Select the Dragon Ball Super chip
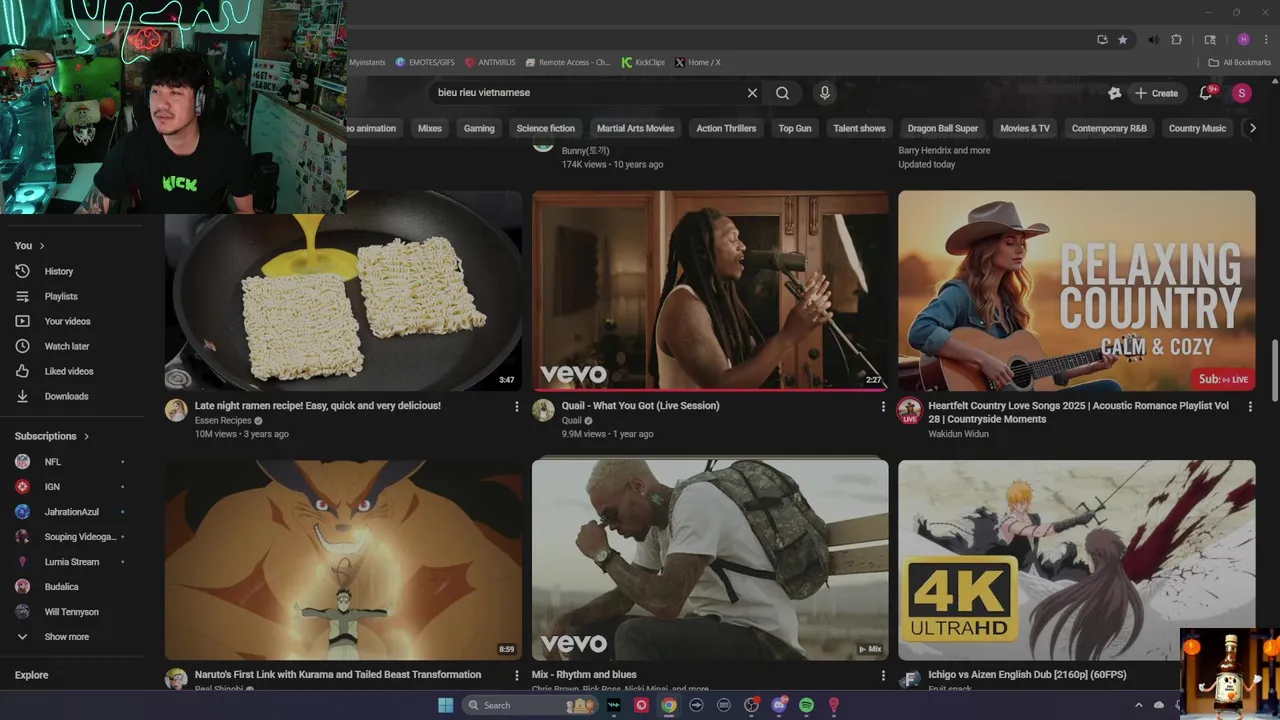Viewport: 1280px width, 720px height. (943, 128)
